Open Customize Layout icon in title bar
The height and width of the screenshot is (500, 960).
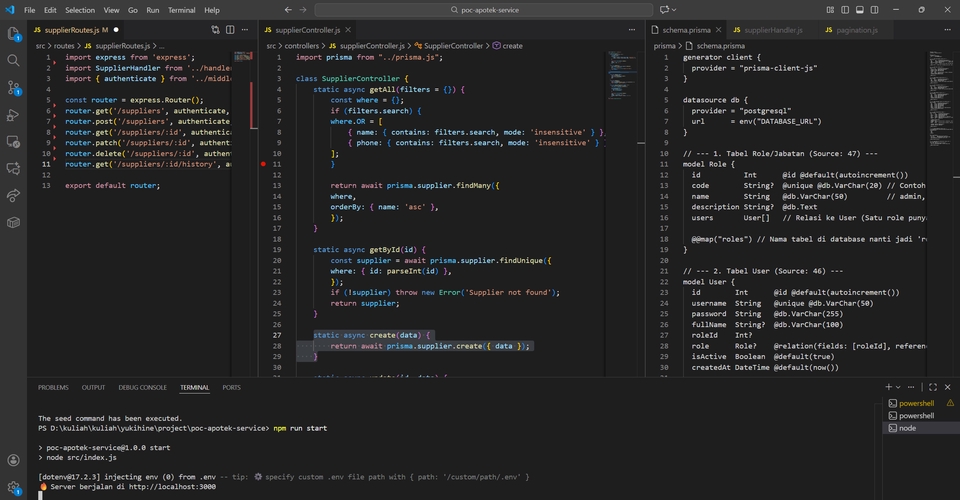(x=830, y=10)
